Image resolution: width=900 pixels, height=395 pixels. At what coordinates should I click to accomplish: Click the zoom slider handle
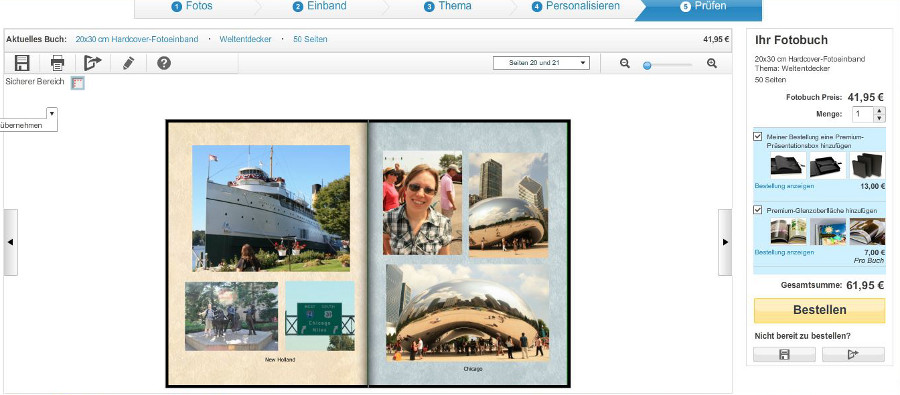click(647, 65)
